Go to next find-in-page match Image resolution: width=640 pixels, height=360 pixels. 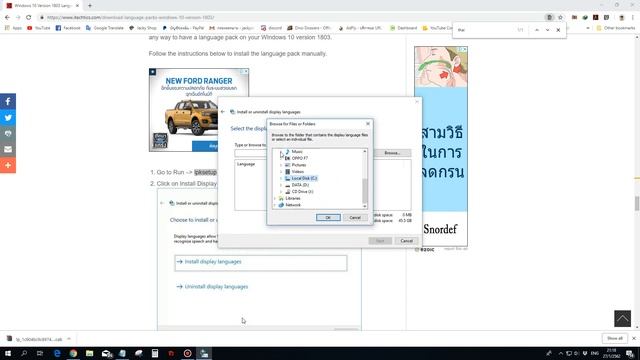point(547,30)
